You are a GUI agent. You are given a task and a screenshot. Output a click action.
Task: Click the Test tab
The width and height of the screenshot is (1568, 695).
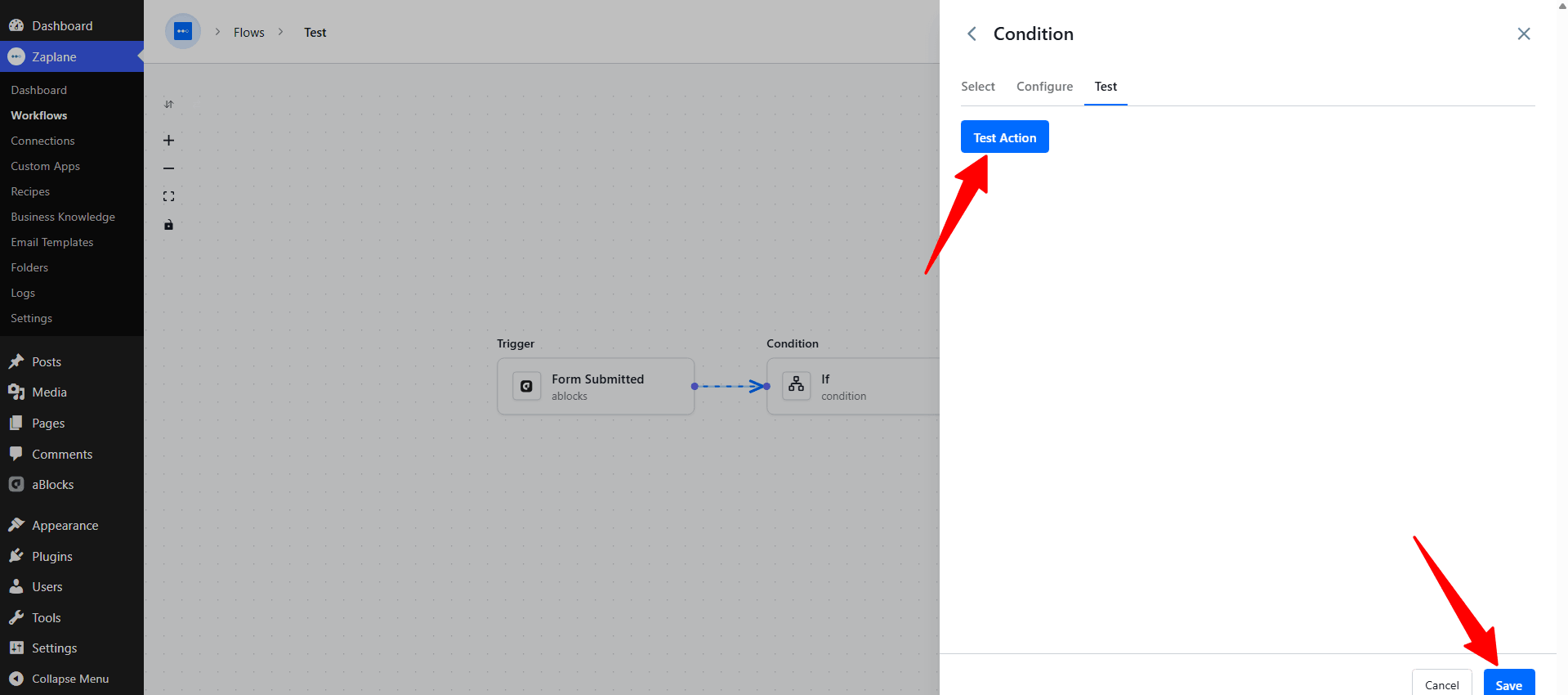pyautogui.click(x=1106, y=87)
